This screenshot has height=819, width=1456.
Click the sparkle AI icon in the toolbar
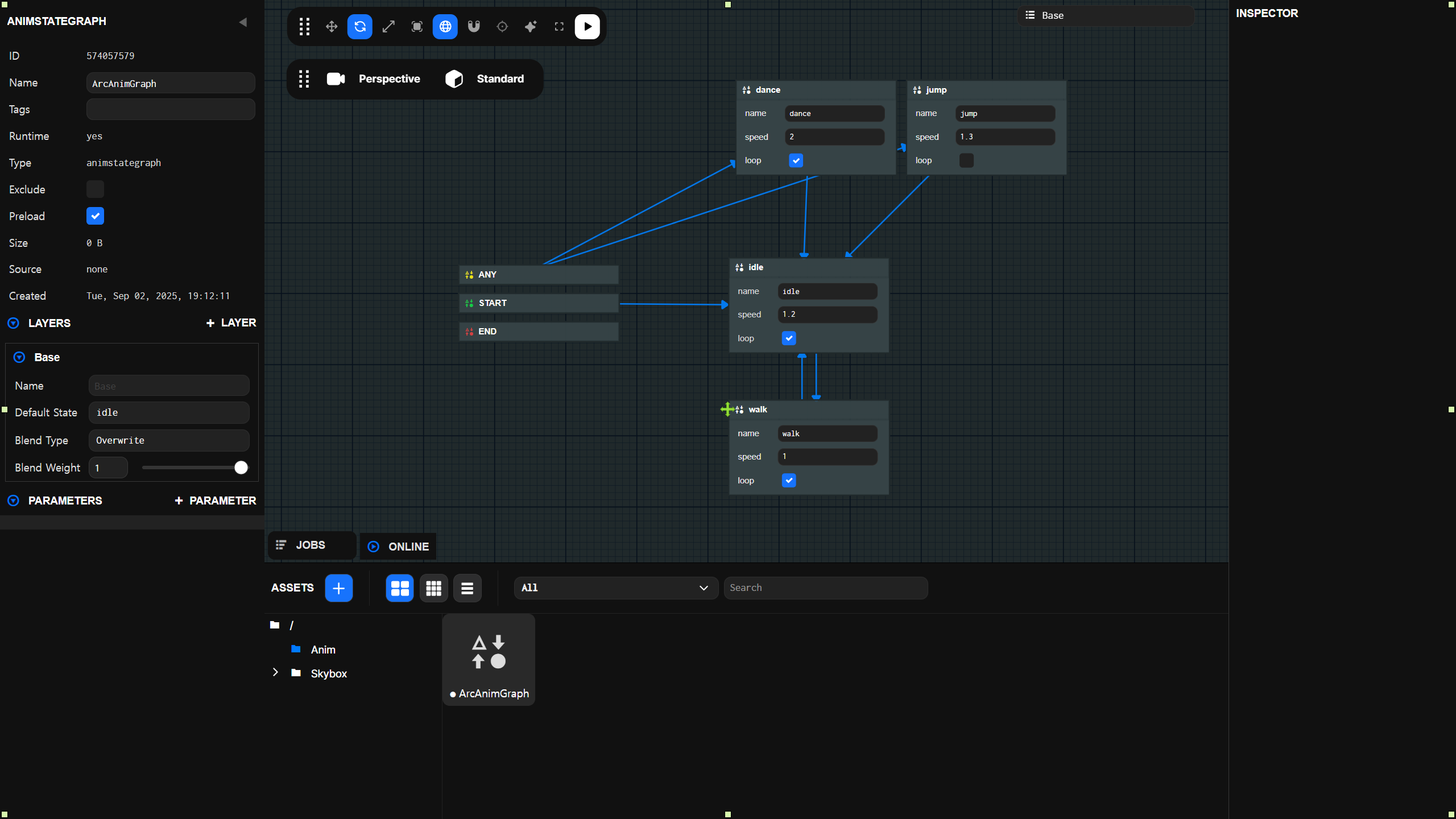[x=531, y=26]
